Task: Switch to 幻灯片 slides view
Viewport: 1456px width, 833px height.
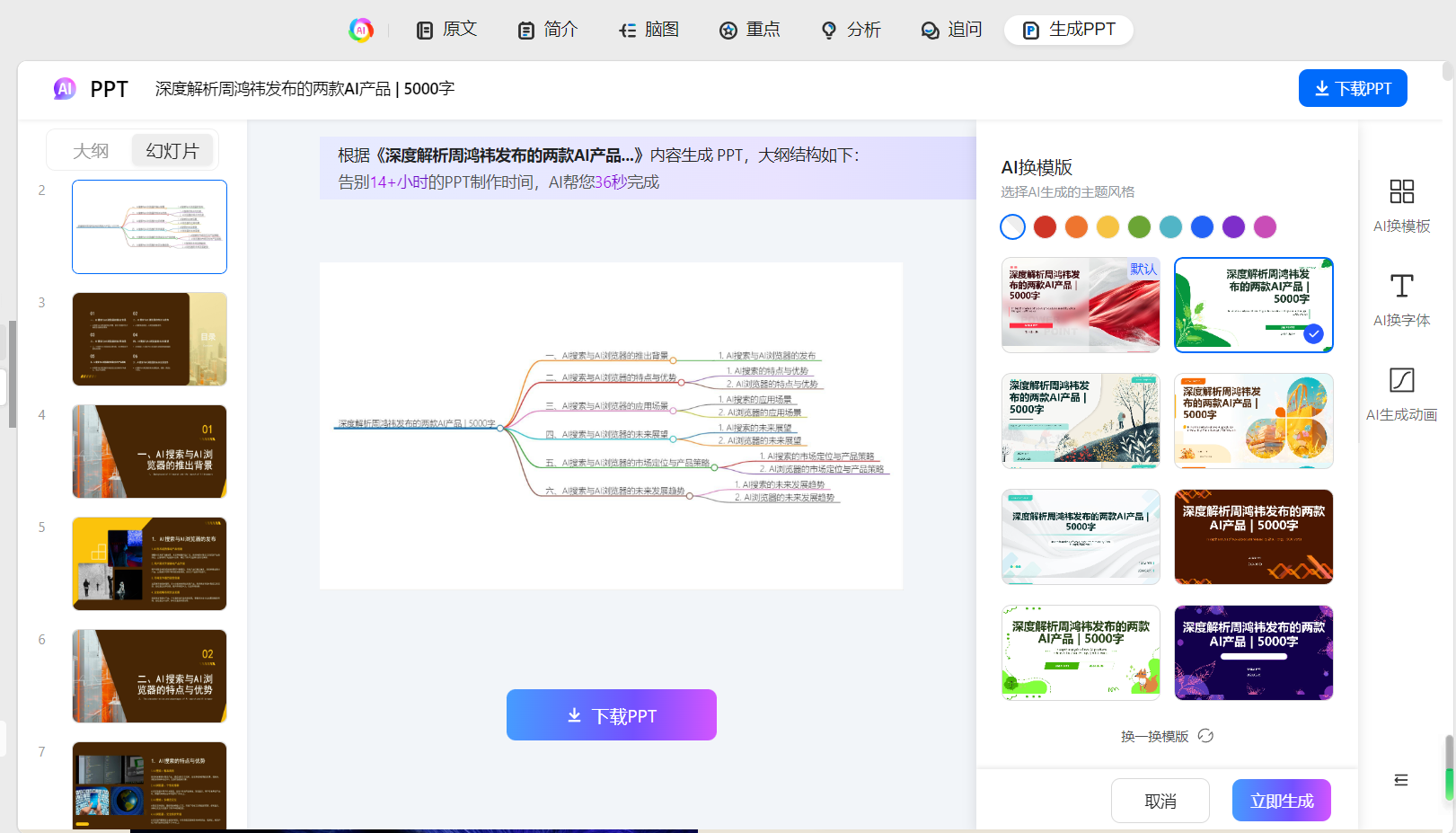Action: [172, 150]
